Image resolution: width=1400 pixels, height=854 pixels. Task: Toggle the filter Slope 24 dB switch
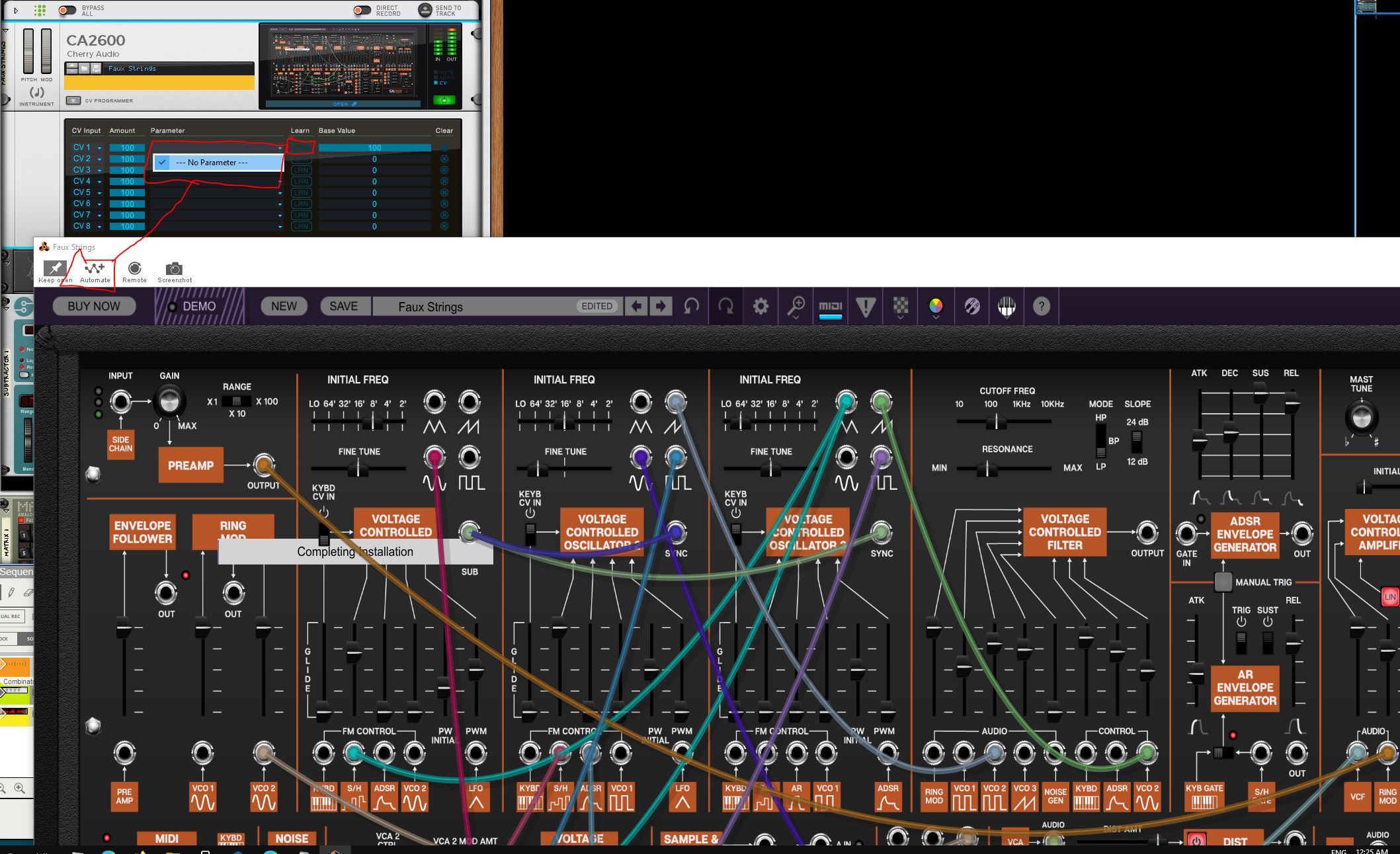coord(1136,441)
